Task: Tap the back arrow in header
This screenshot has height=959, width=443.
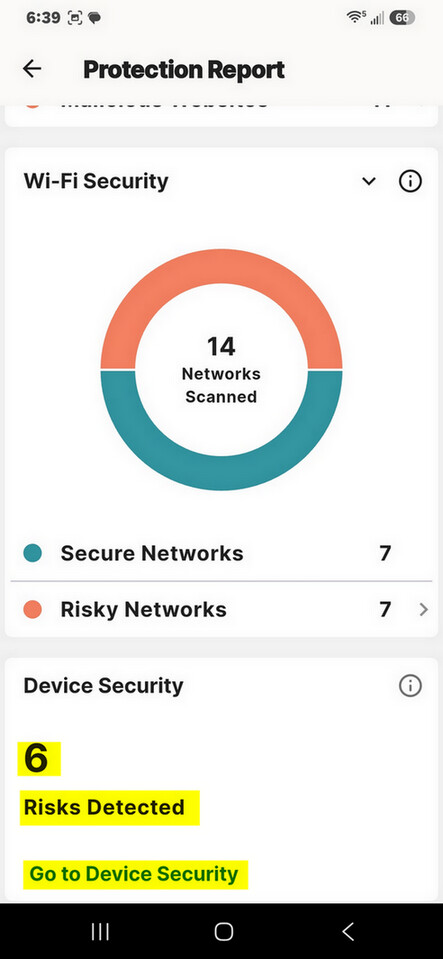Action: pyautogui.click(x=32, y=69)
